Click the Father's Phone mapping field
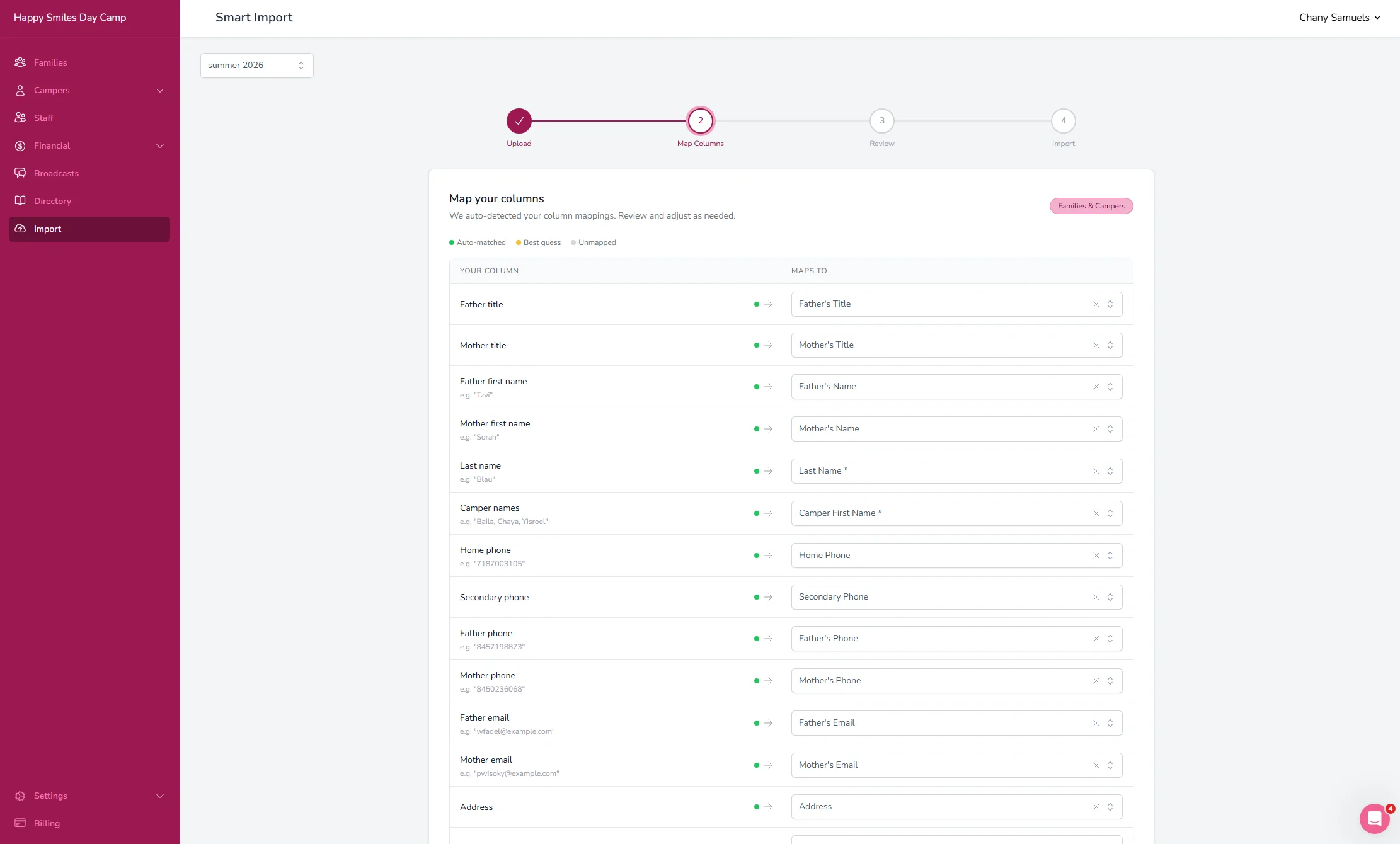This screenshot has width=1400, height=844. [956, 639]
